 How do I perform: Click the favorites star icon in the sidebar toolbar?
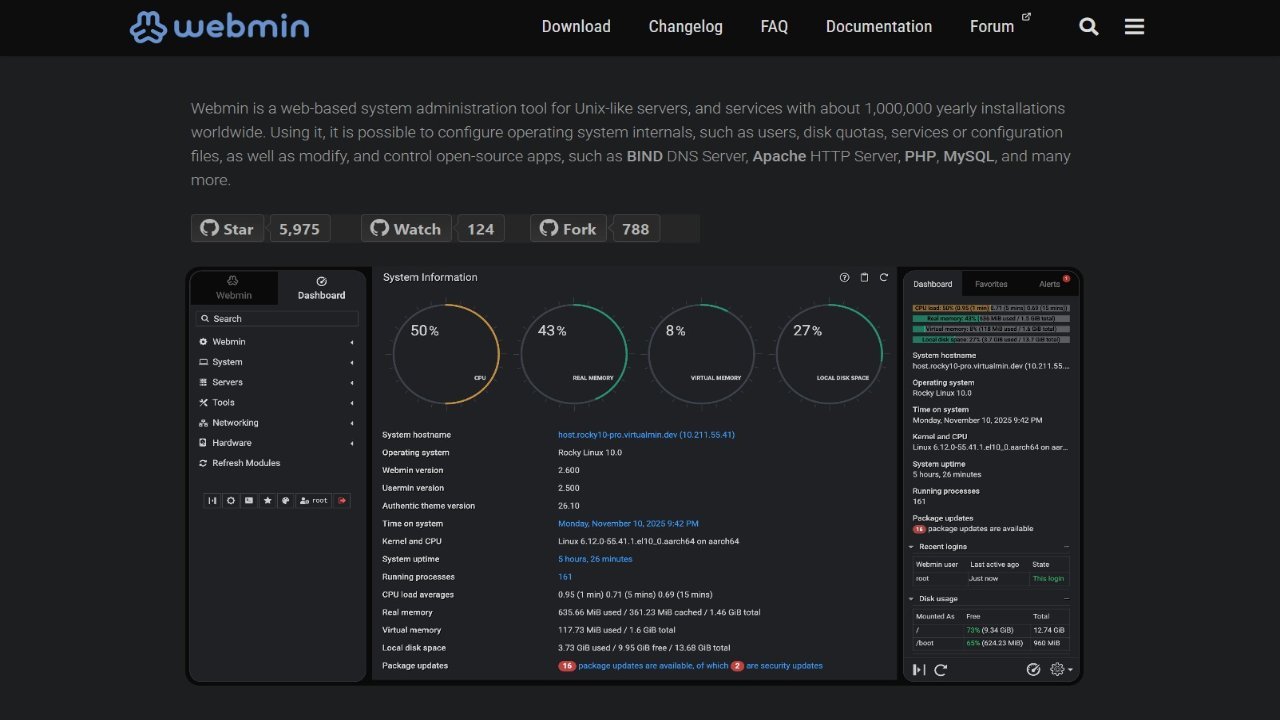267,500
